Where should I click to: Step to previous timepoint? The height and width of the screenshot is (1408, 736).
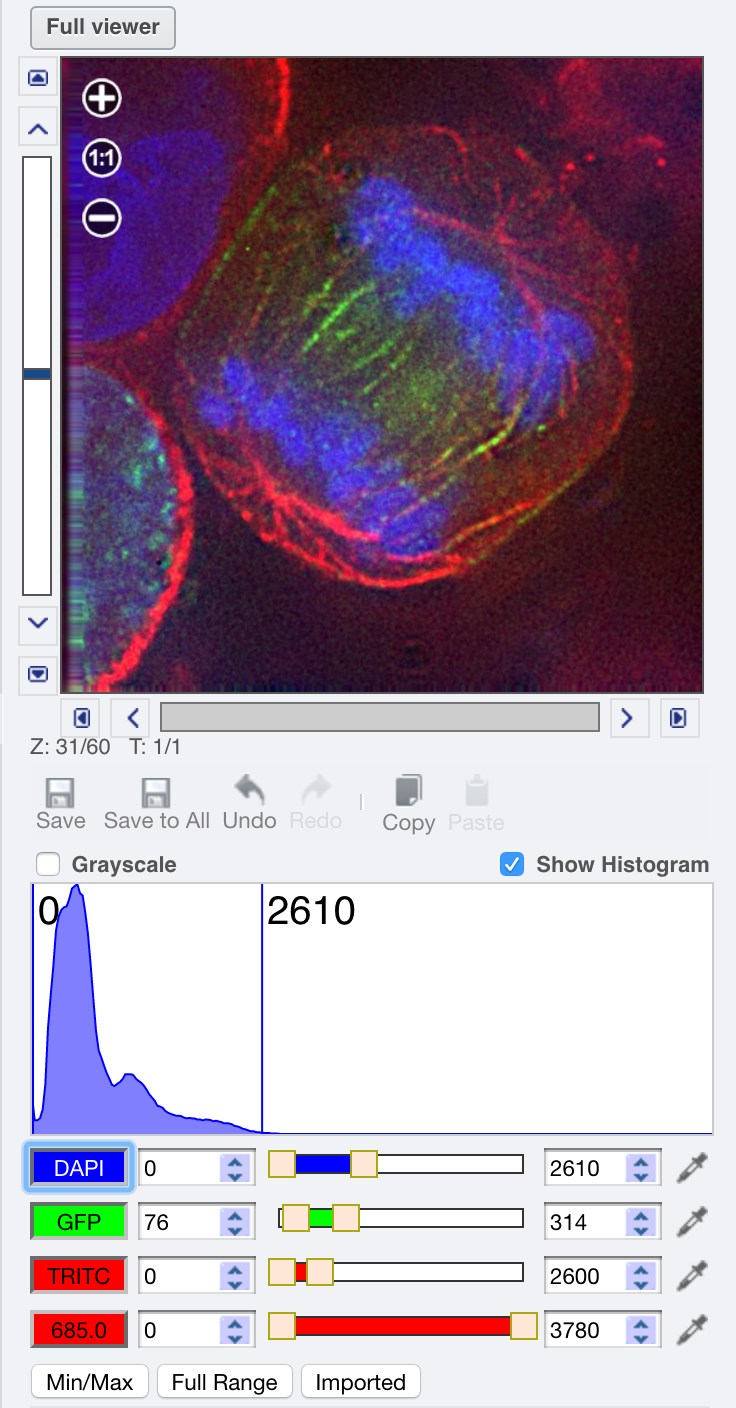coord(130,717)
